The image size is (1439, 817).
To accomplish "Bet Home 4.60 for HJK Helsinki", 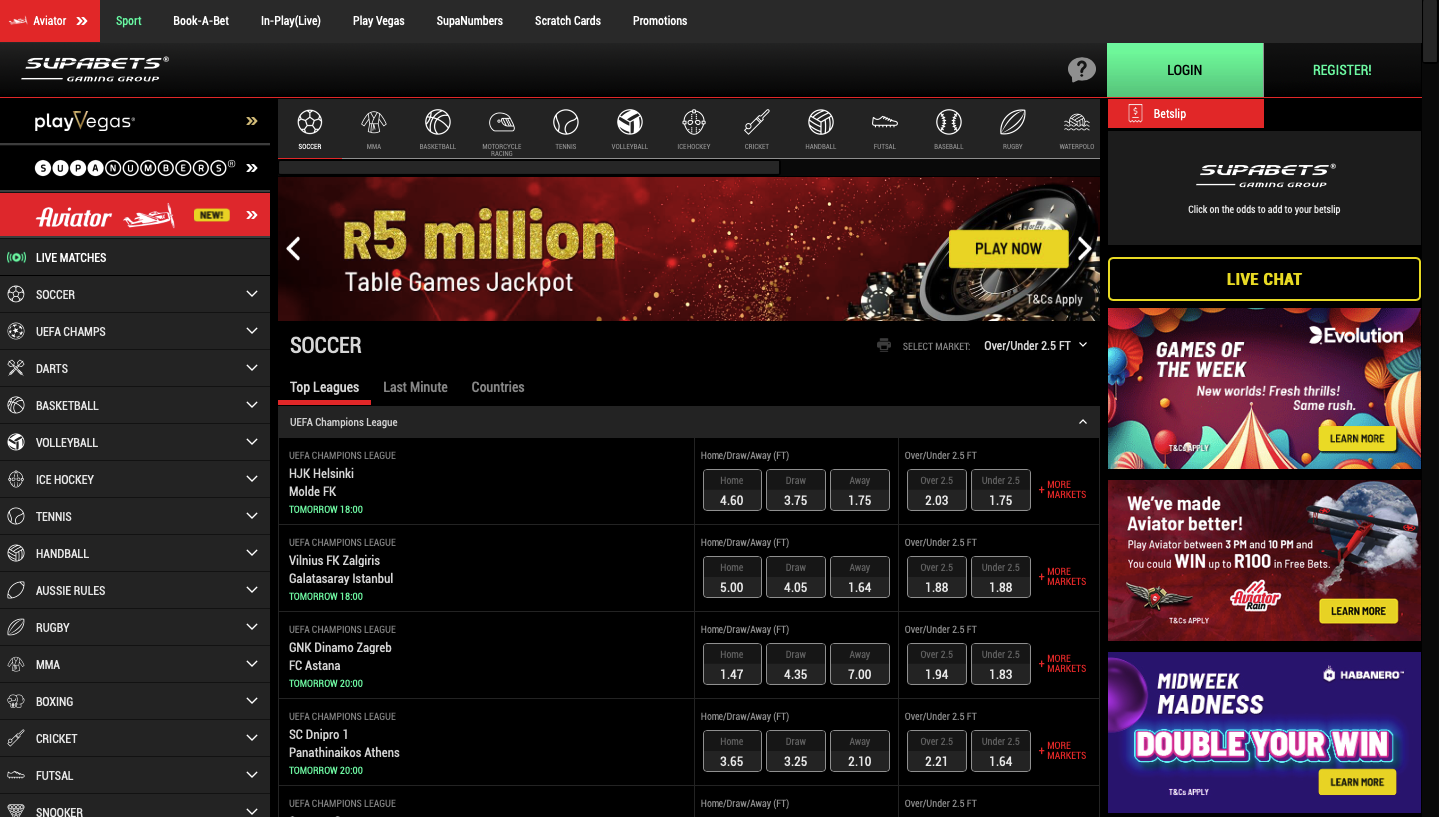I will [732, 491].
